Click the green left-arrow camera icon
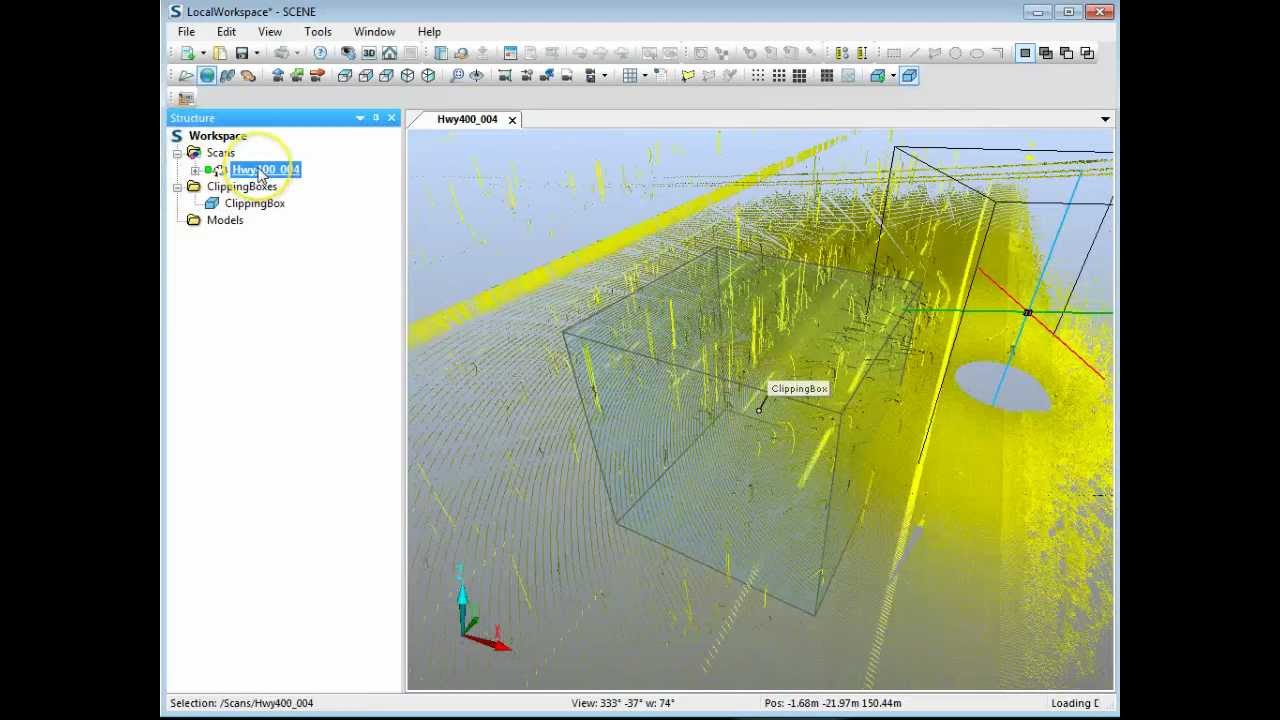The width and height of the screenshot is (1280, 720). [297, 76]
